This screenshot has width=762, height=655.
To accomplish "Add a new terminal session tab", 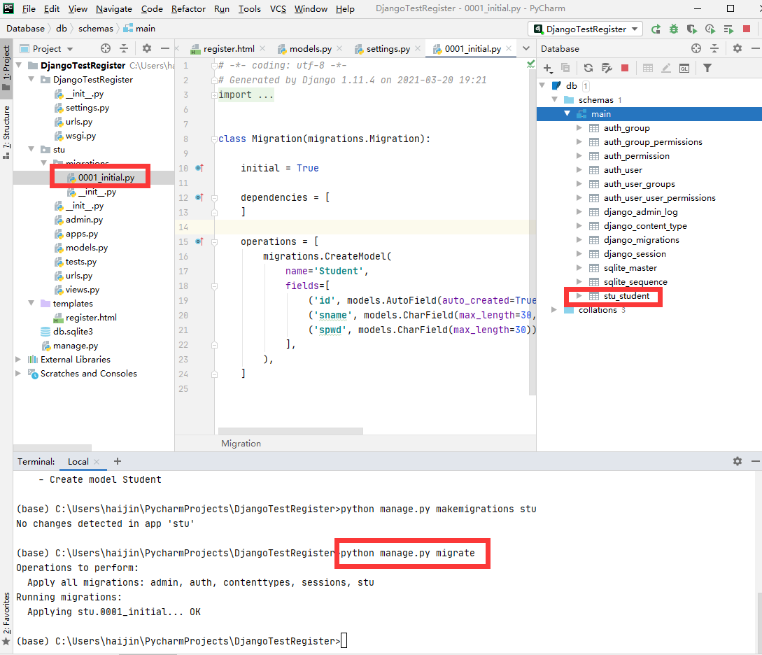I will [x=117, y=461].
